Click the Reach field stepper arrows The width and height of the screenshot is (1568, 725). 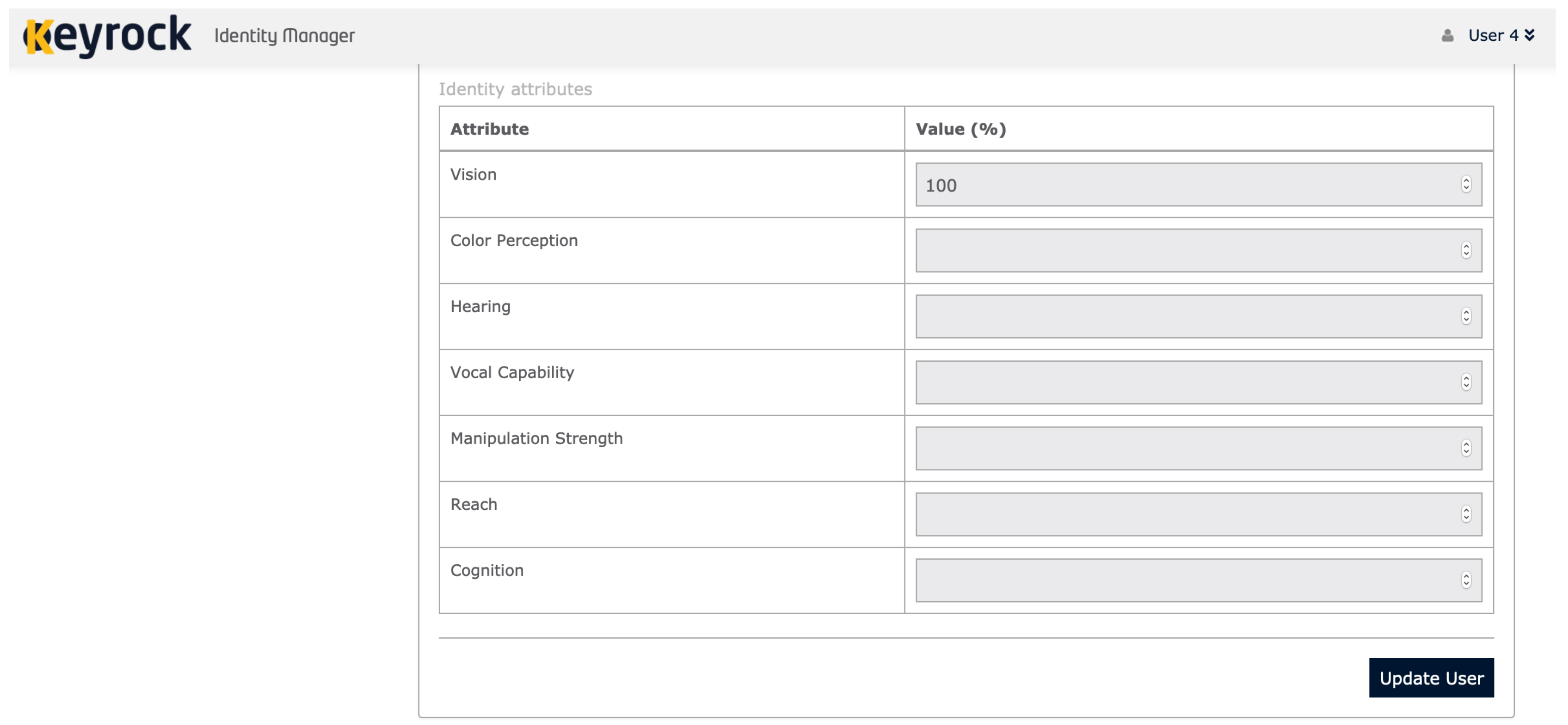tap(1466, 514)
